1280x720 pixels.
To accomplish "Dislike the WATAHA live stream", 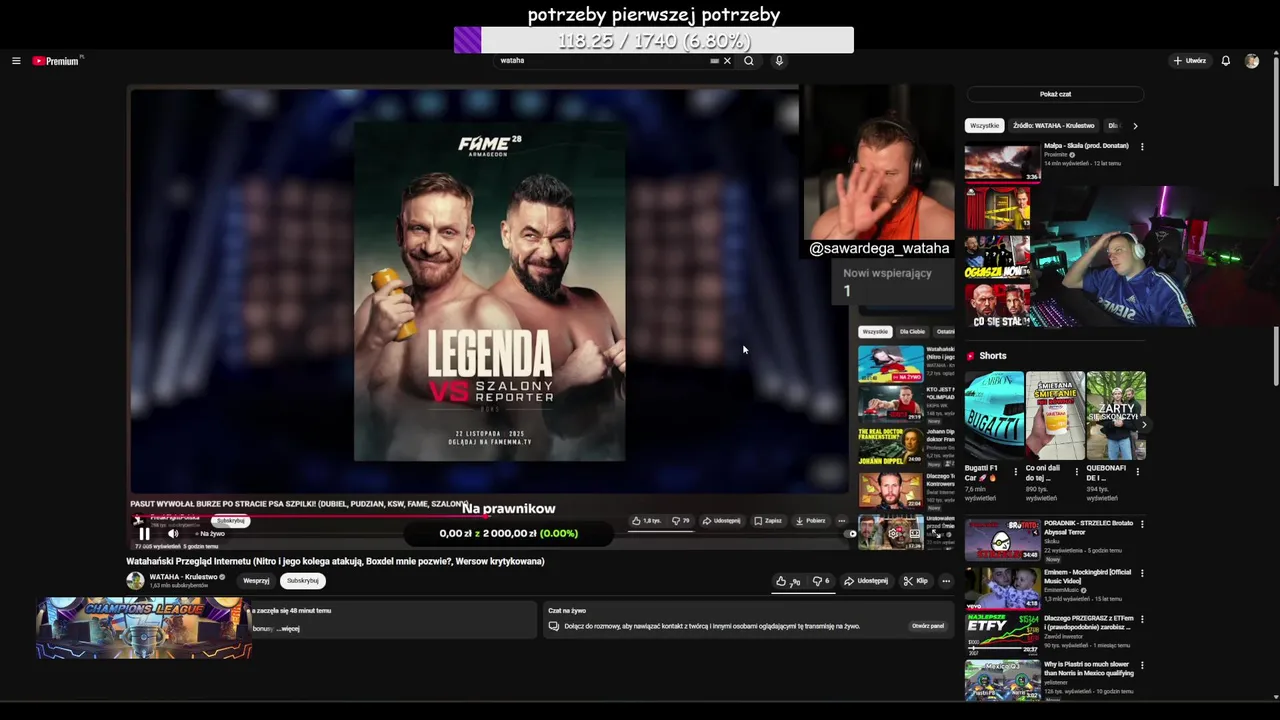I will (x=820, y=581).
